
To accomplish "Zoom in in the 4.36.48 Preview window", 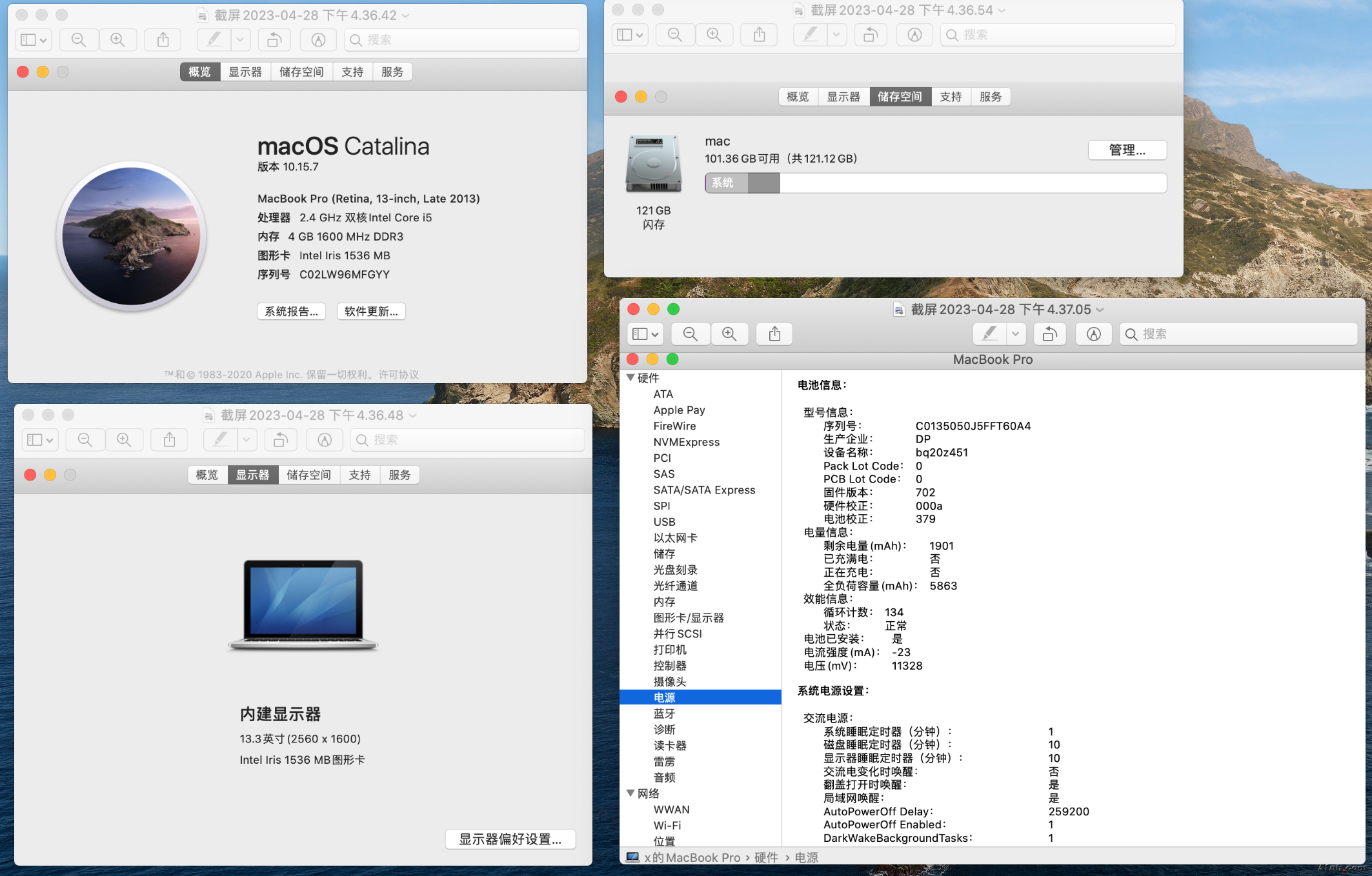I will coord(124,440).
